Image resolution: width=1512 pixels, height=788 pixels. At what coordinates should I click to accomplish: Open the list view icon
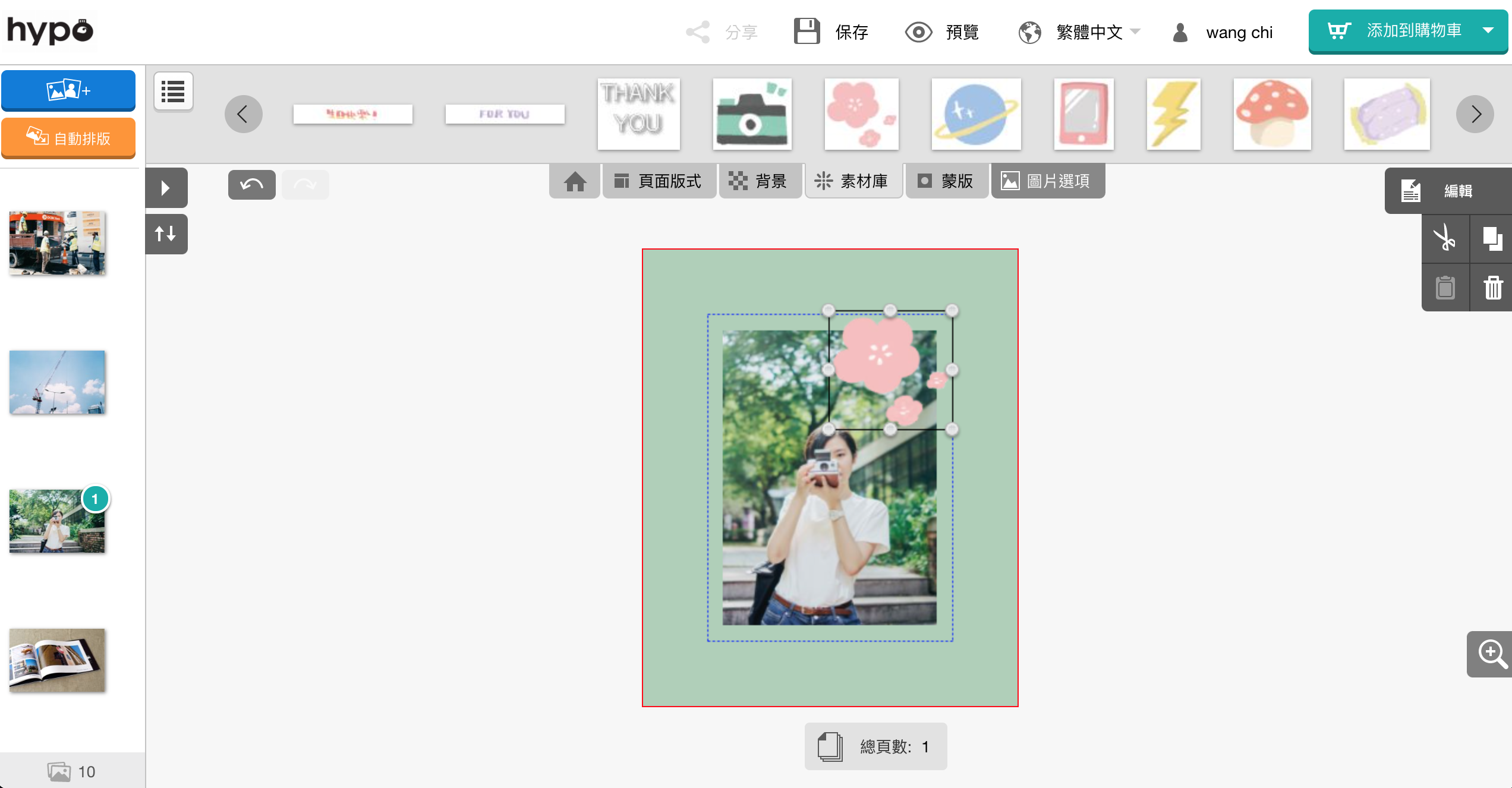[173, 92]
